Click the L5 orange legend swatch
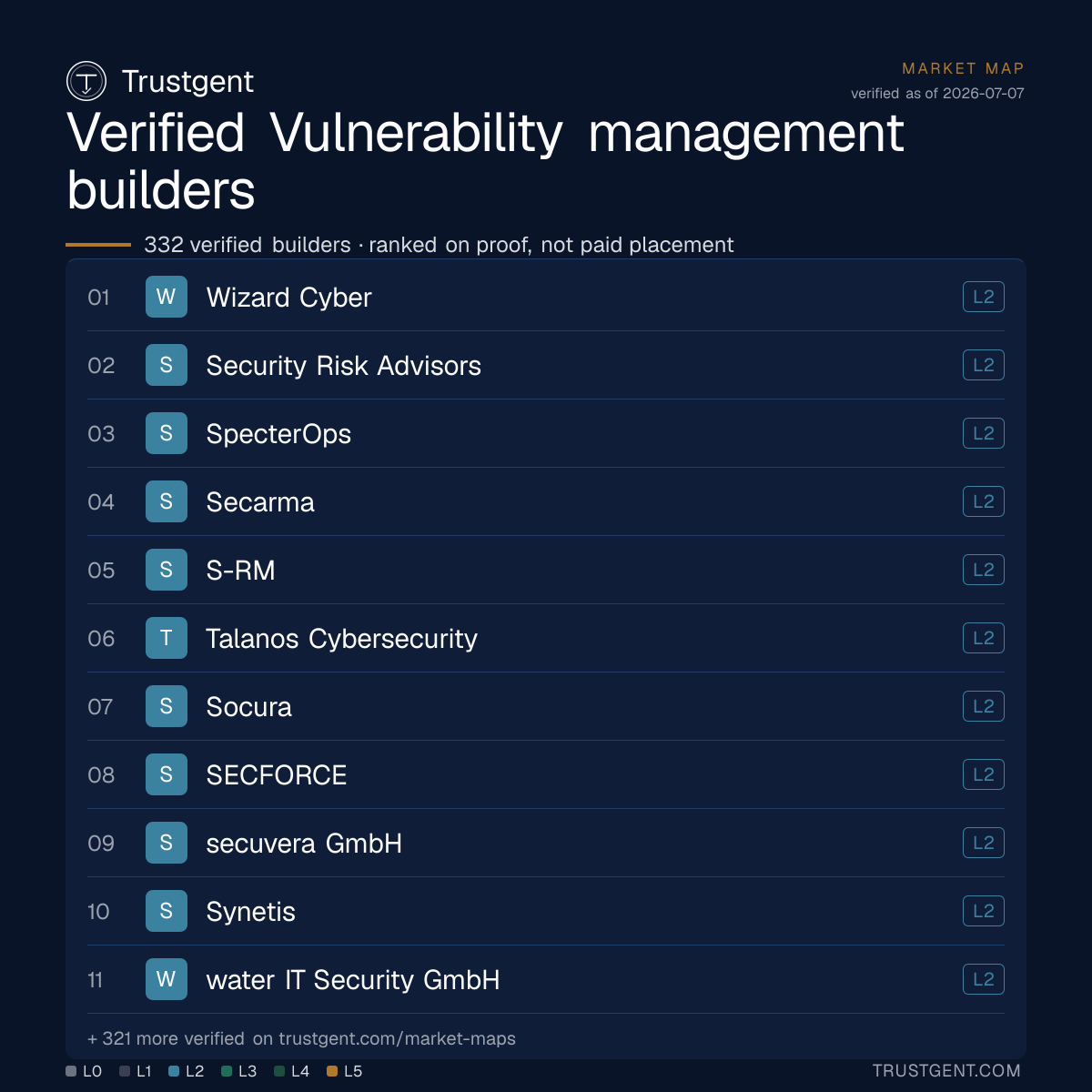 tap(332, 1071)
